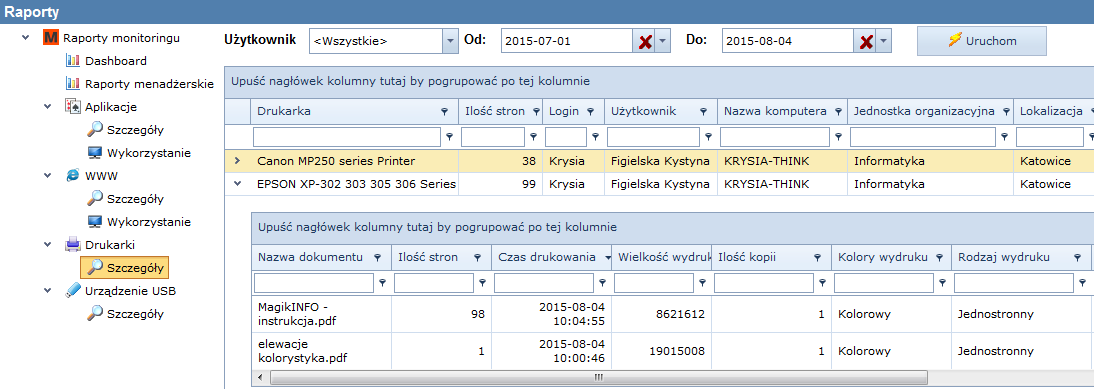Run the report with Uruchom button
Viewport: 1094px width, 389px height.
click(x=982, y=41)
